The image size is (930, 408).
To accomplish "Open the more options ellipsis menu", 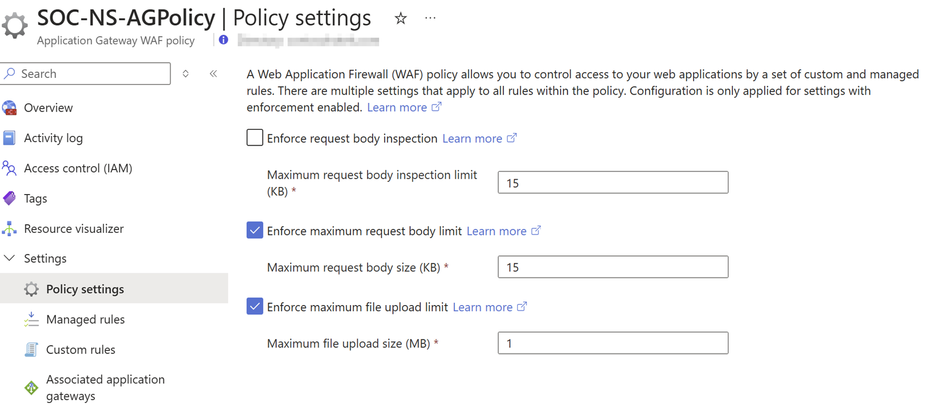I will tap(430, 19).
